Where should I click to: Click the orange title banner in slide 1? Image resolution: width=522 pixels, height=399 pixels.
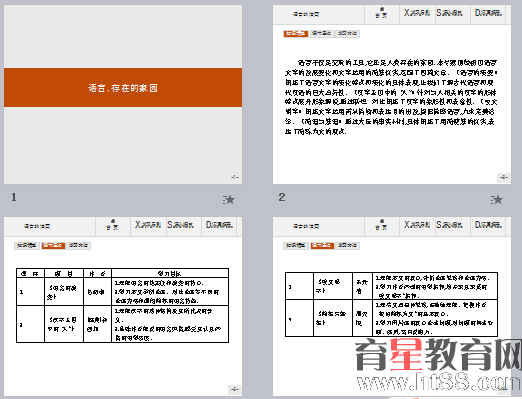[x=123, y=88]
